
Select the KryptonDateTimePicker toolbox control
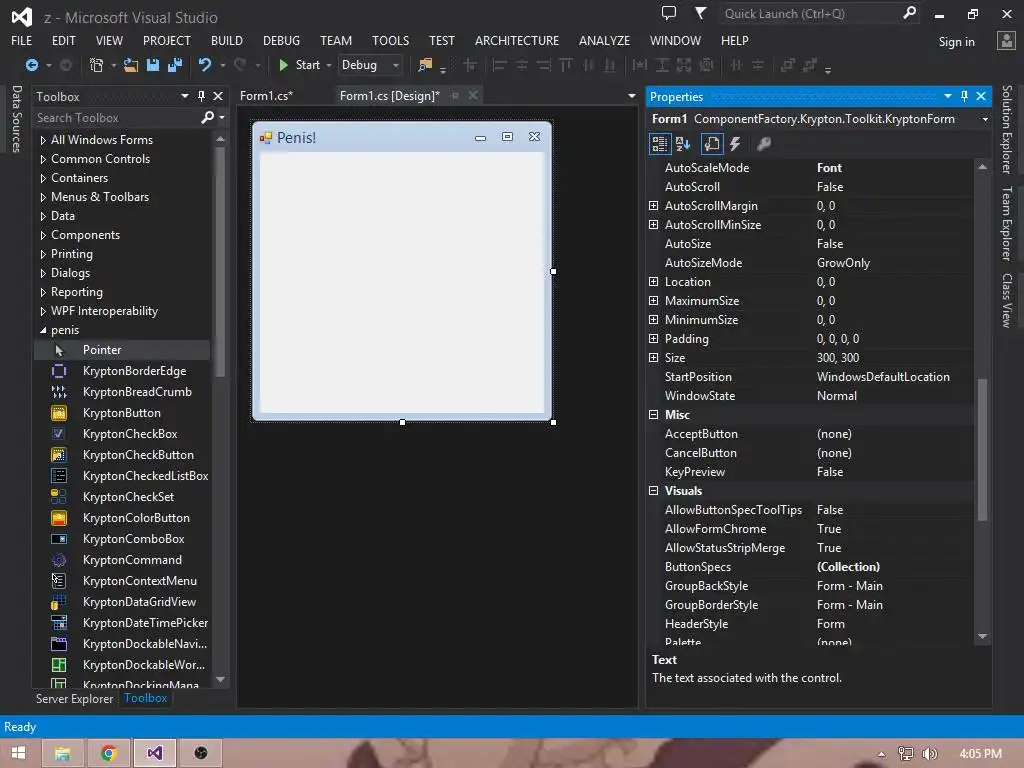(122, 622)
